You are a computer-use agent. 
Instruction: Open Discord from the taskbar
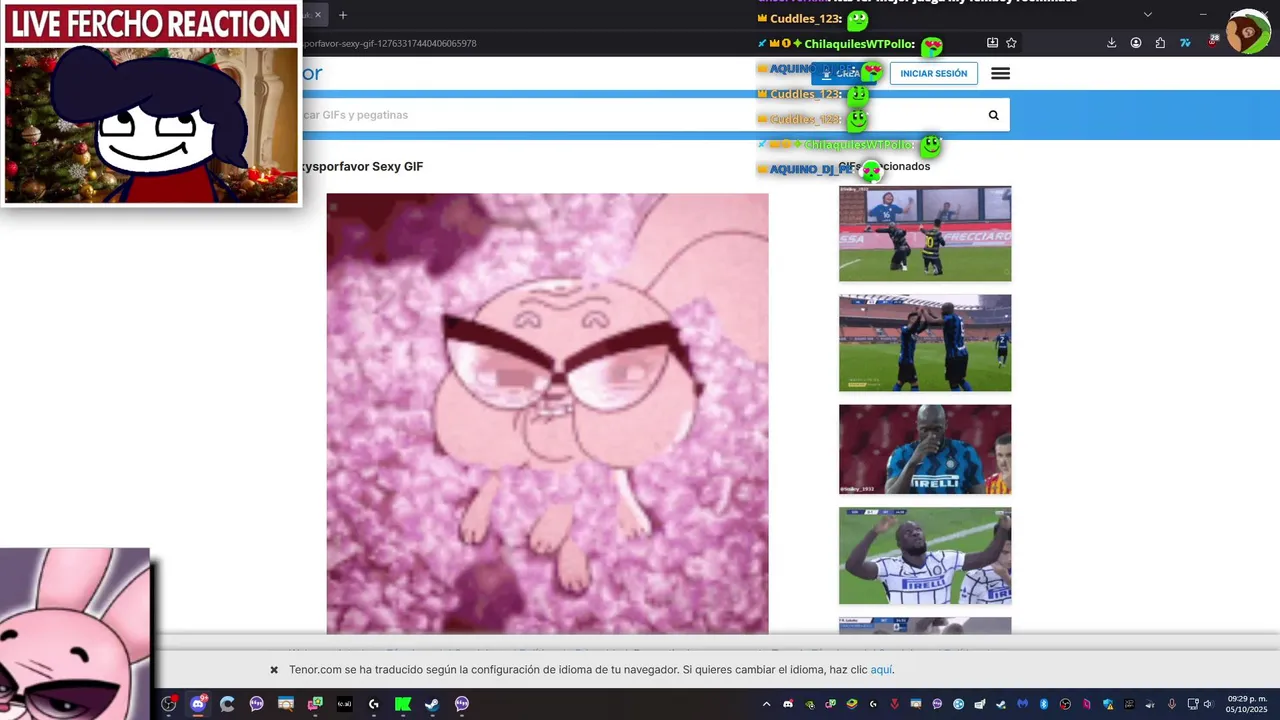click(x=198, y=704)
